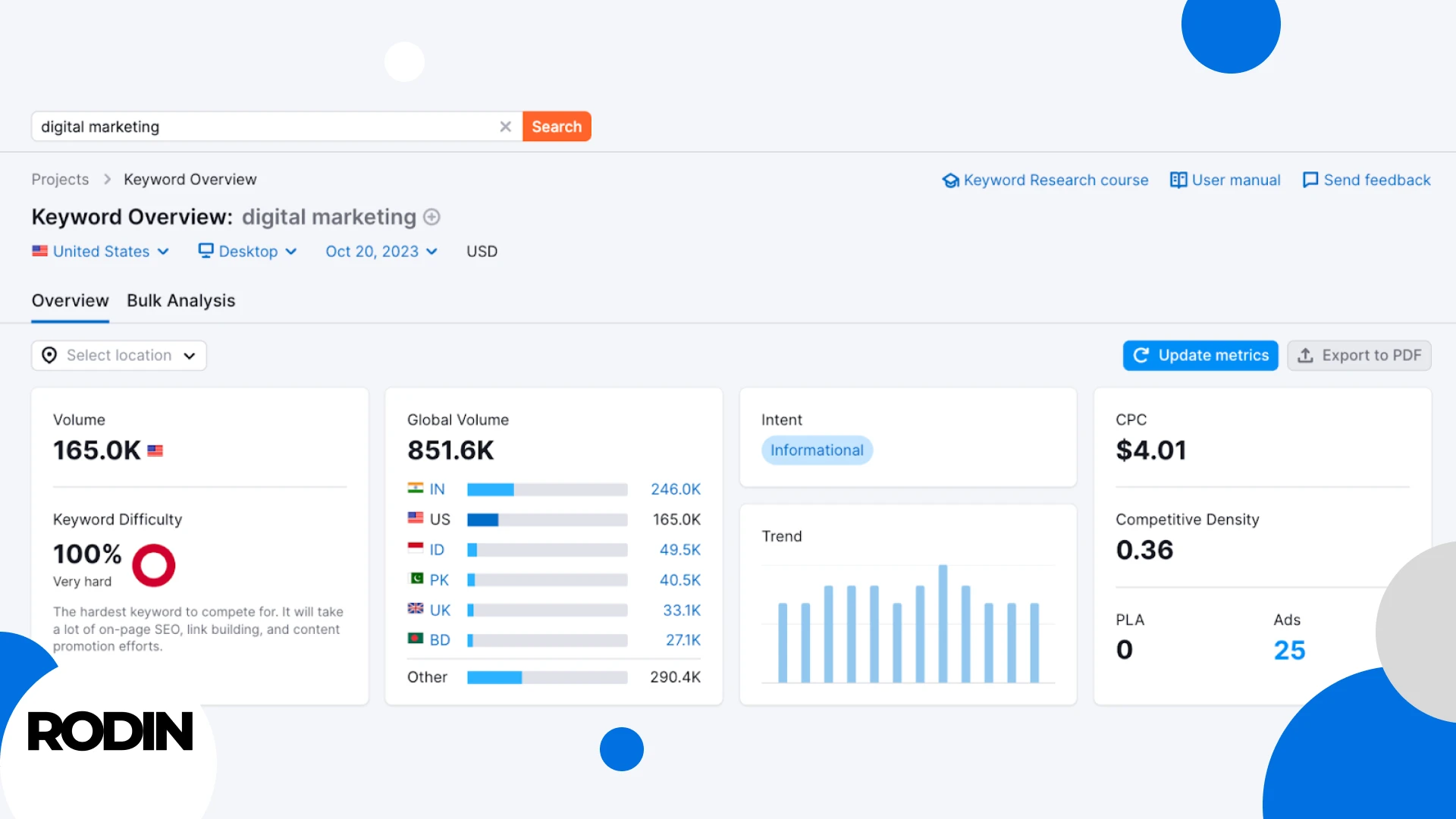Open the Ads count 25 link
Image resolution: width=1456 pixels, height=819 pixels.
[1289, 650]
